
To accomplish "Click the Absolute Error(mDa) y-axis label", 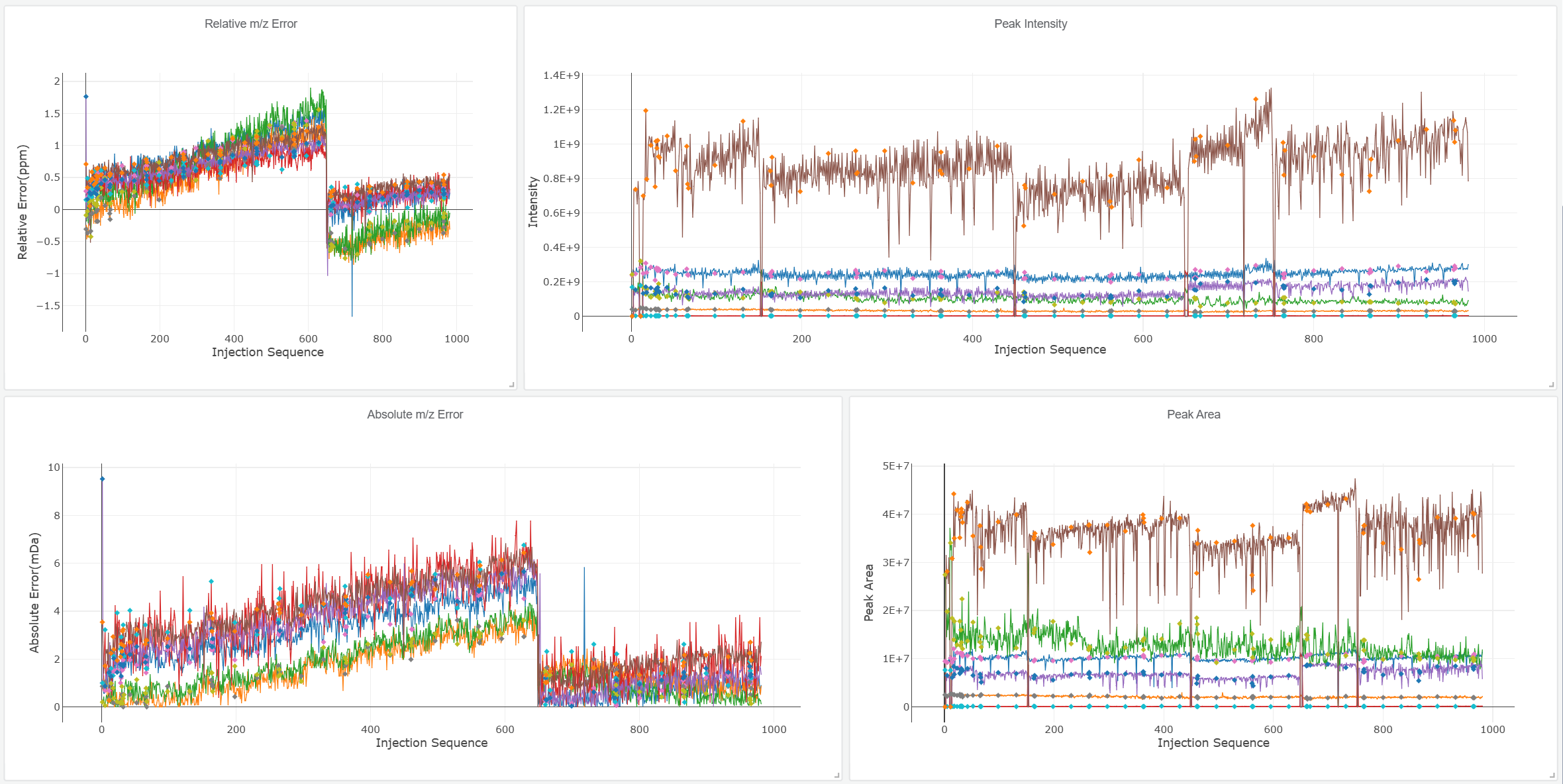I will point(34,593).
